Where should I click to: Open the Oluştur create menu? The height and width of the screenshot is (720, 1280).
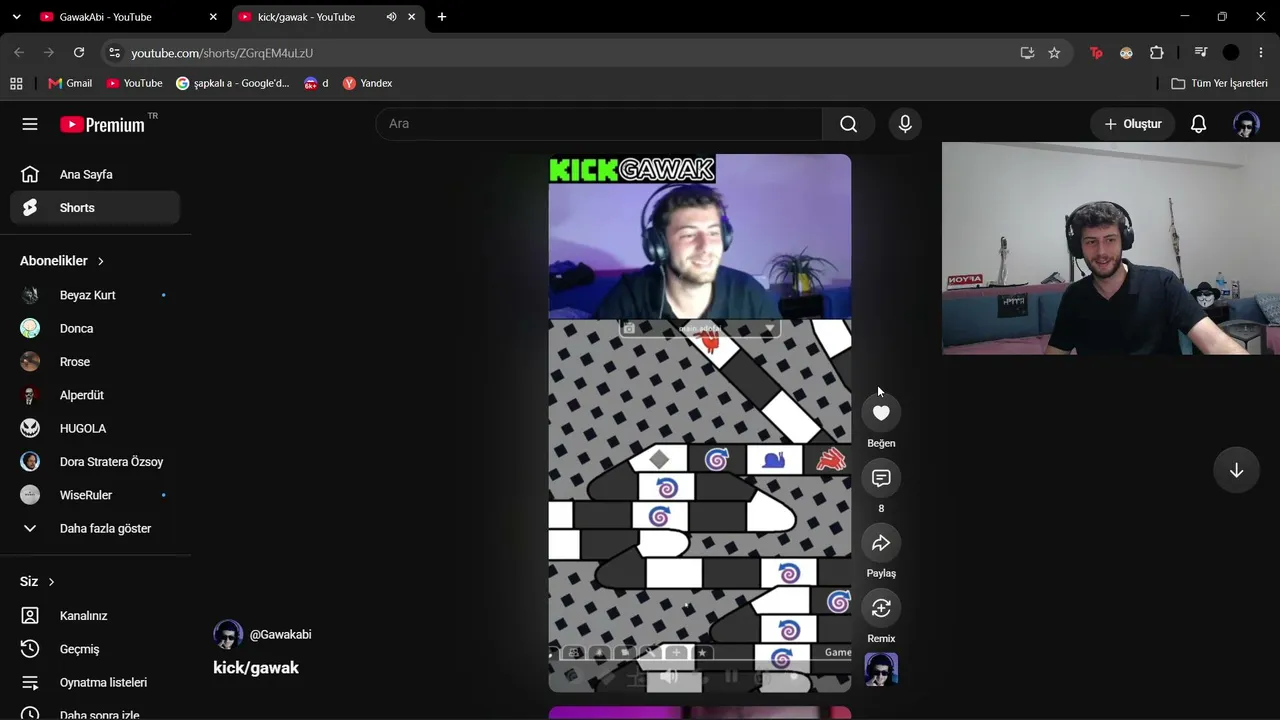[x=1133, y=124]
